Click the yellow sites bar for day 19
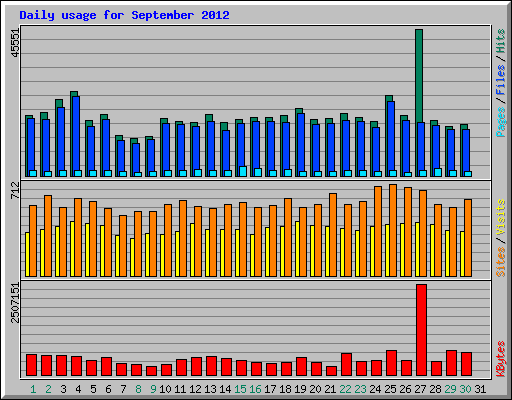Image resolution: width=512 pixels, height=400 pixels. (297, 249)
